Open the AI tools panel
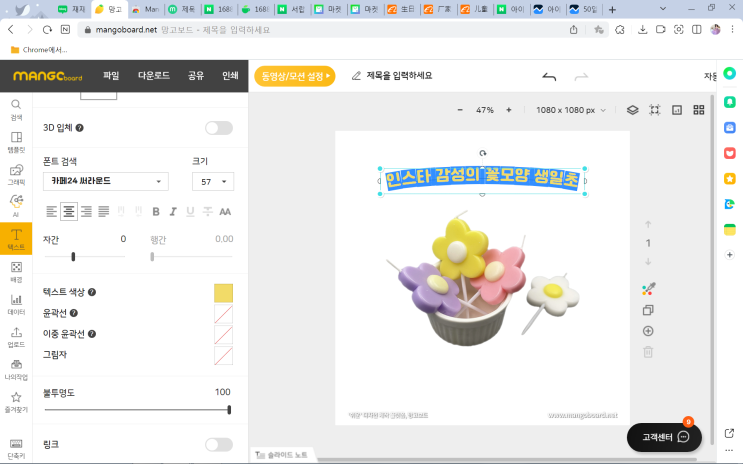The height and width of the screenshot is (464, 743). click(x=16, y=206)
